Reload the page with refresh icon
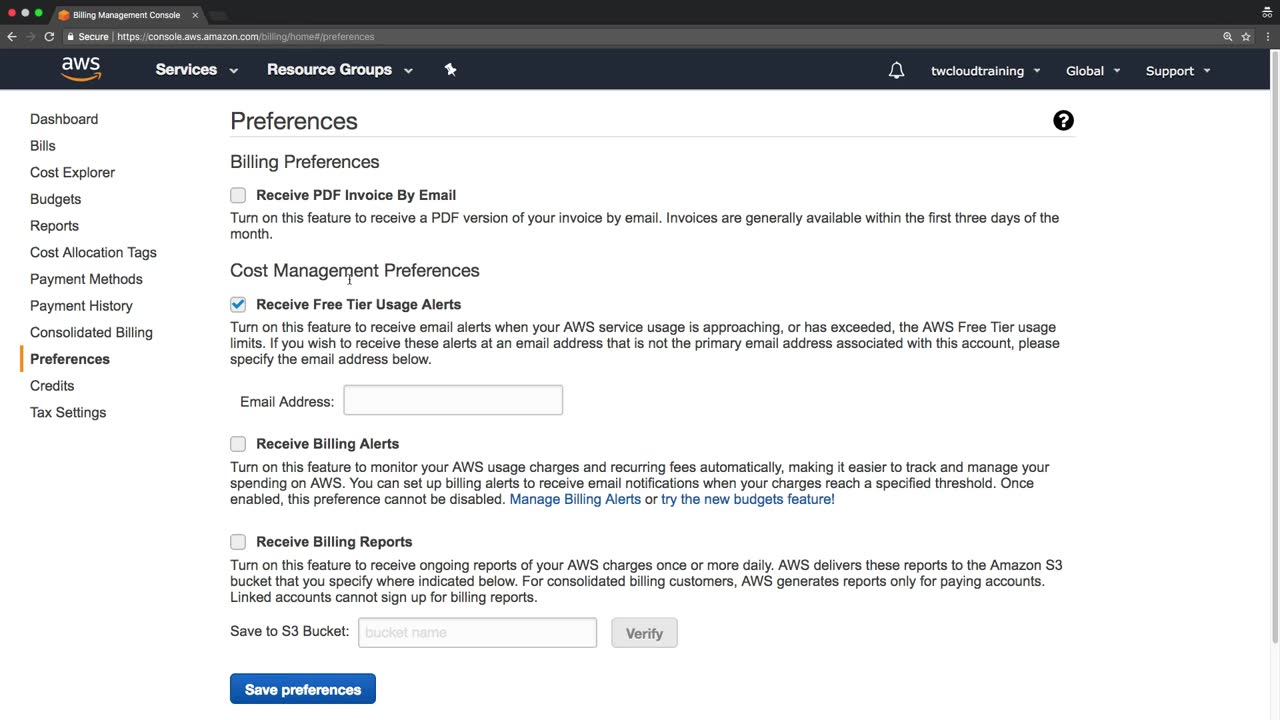Image resolution: width=1280 pixels, height=720 pixels. (49, 37)
